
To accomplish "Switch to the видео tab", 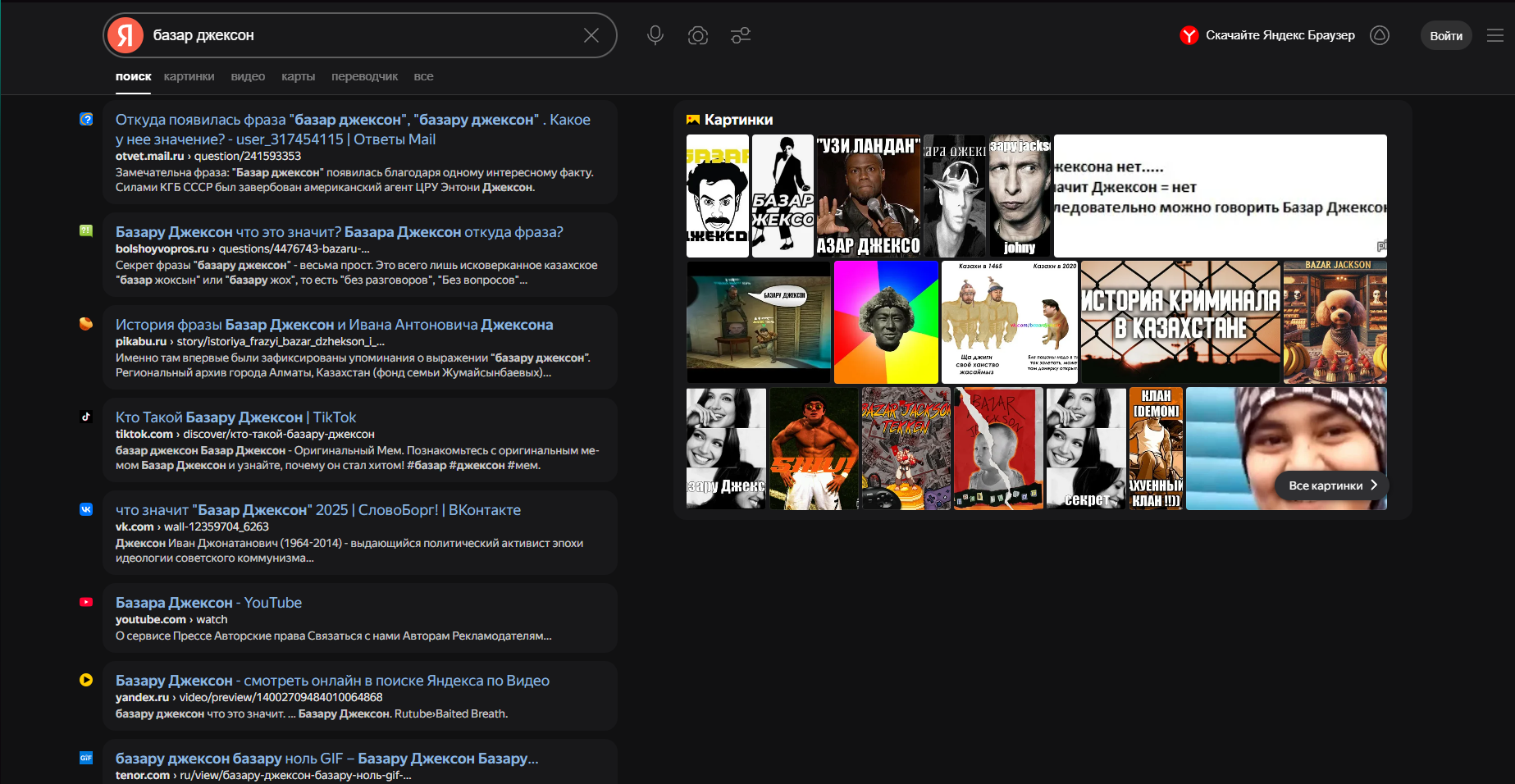I will 248,76.
